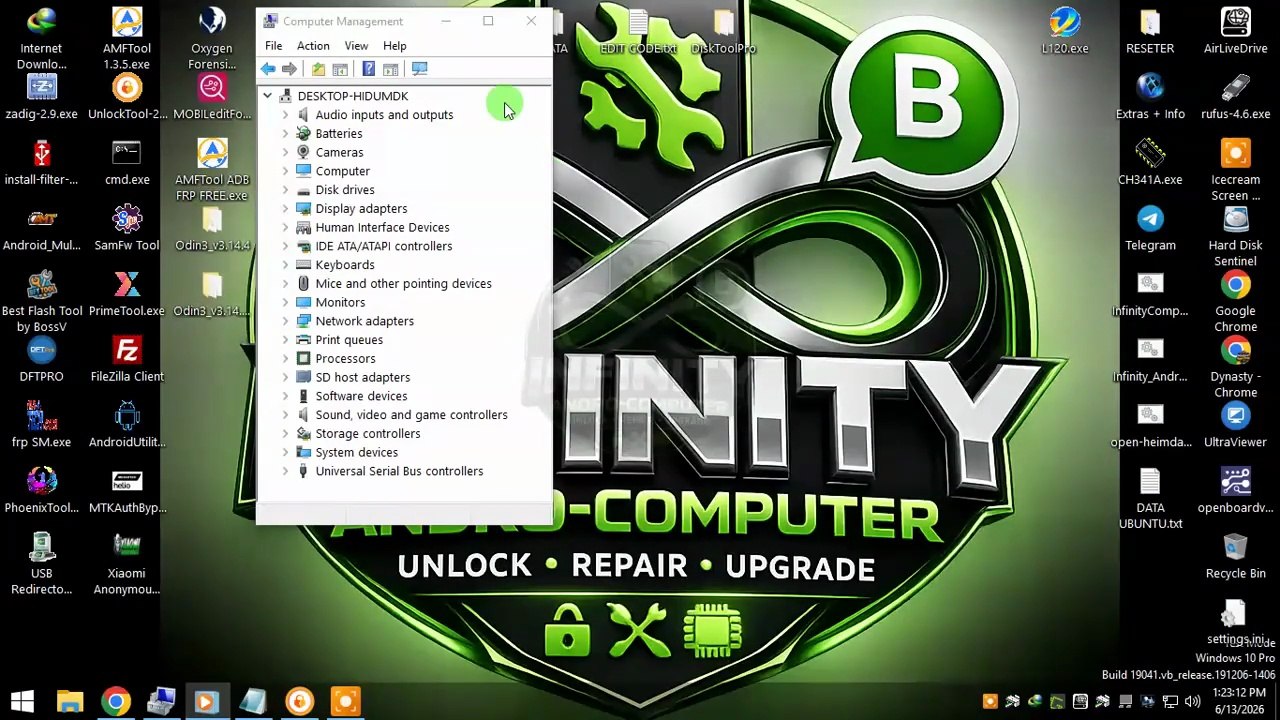This screenshot has width=1280, height=720.
Task: Select the System devices row
Action: [356, 453]
